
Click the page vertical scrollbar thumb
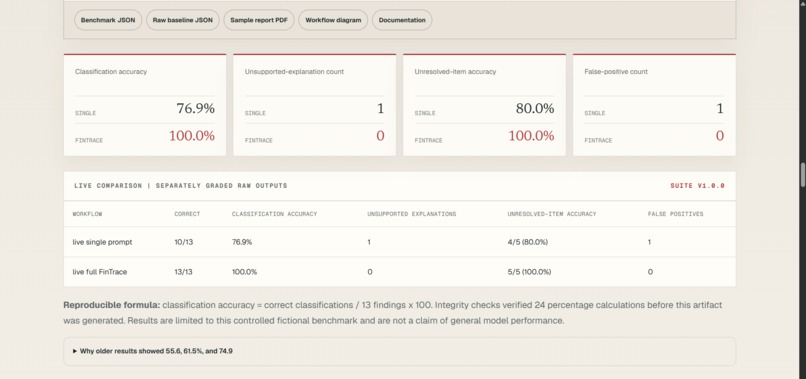802,175
